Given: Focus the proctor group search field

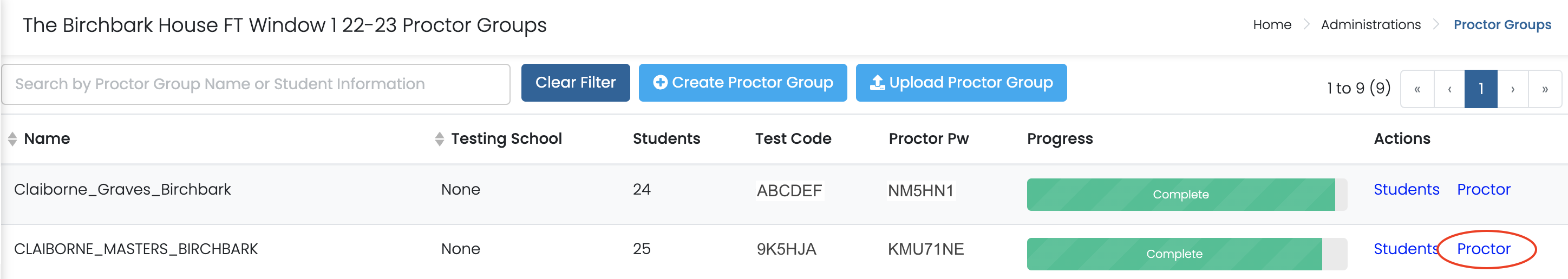Looking at the screenshot, I should (x=256, y=84).
